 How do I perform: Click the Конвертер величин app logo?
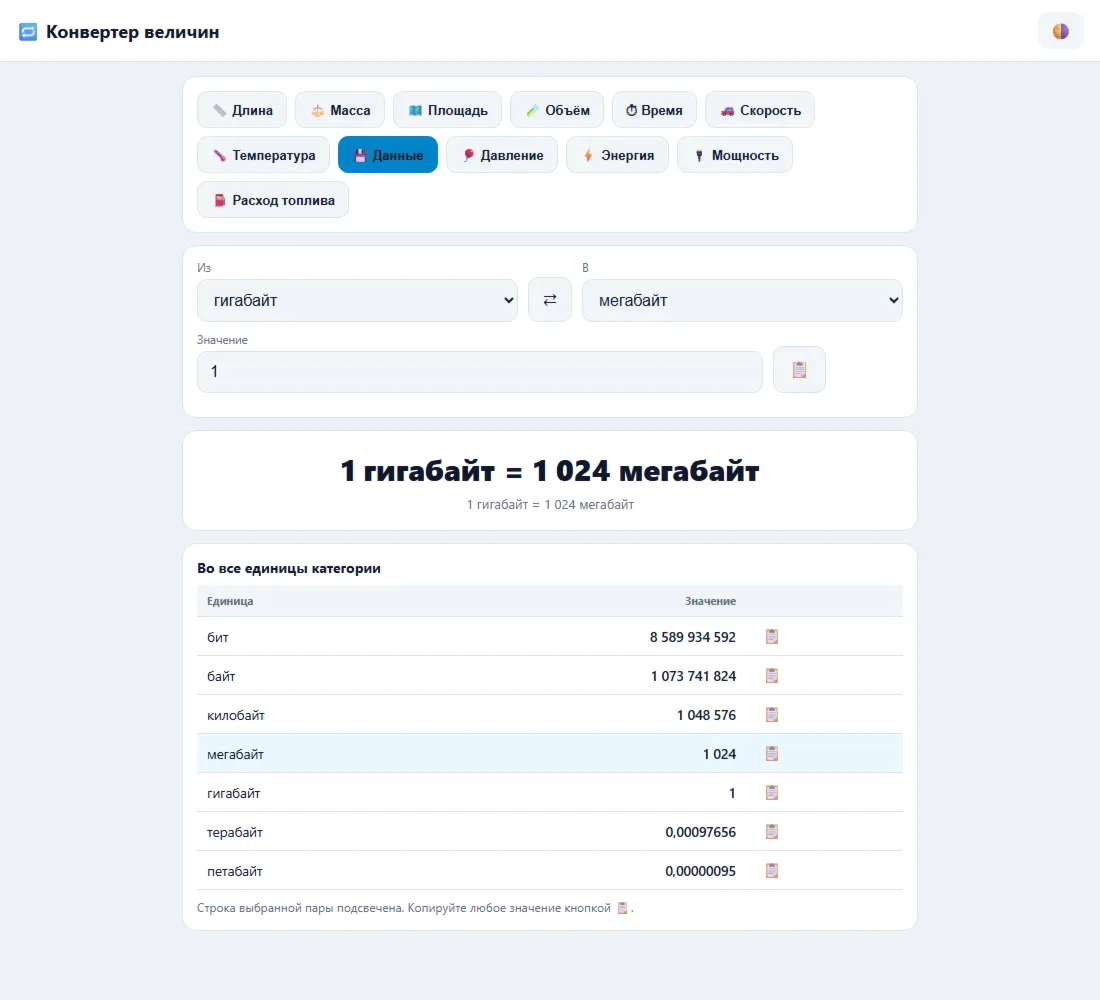coord(28,32)
